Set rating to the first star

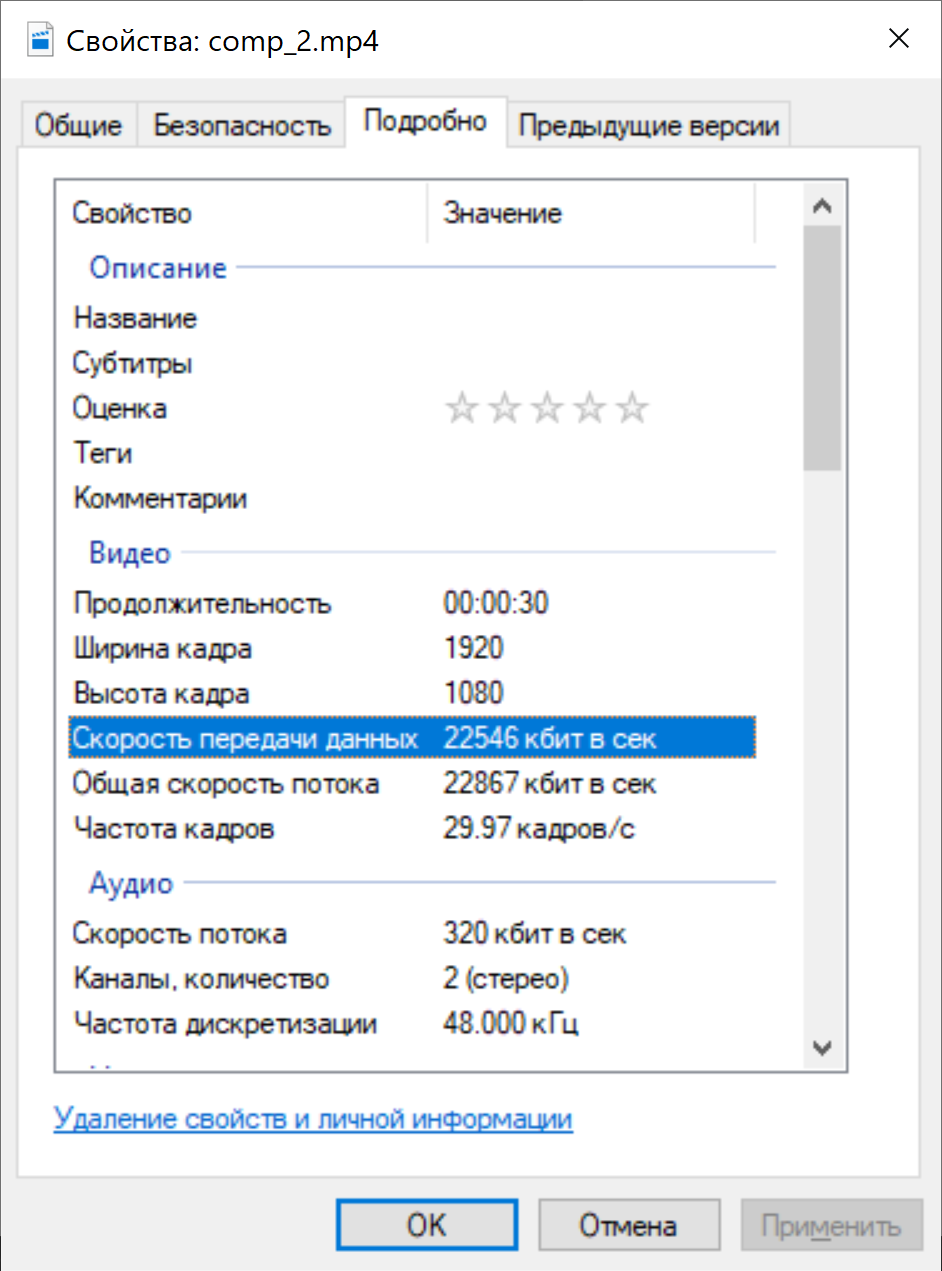pyautogui.click(x=461, y=408)
